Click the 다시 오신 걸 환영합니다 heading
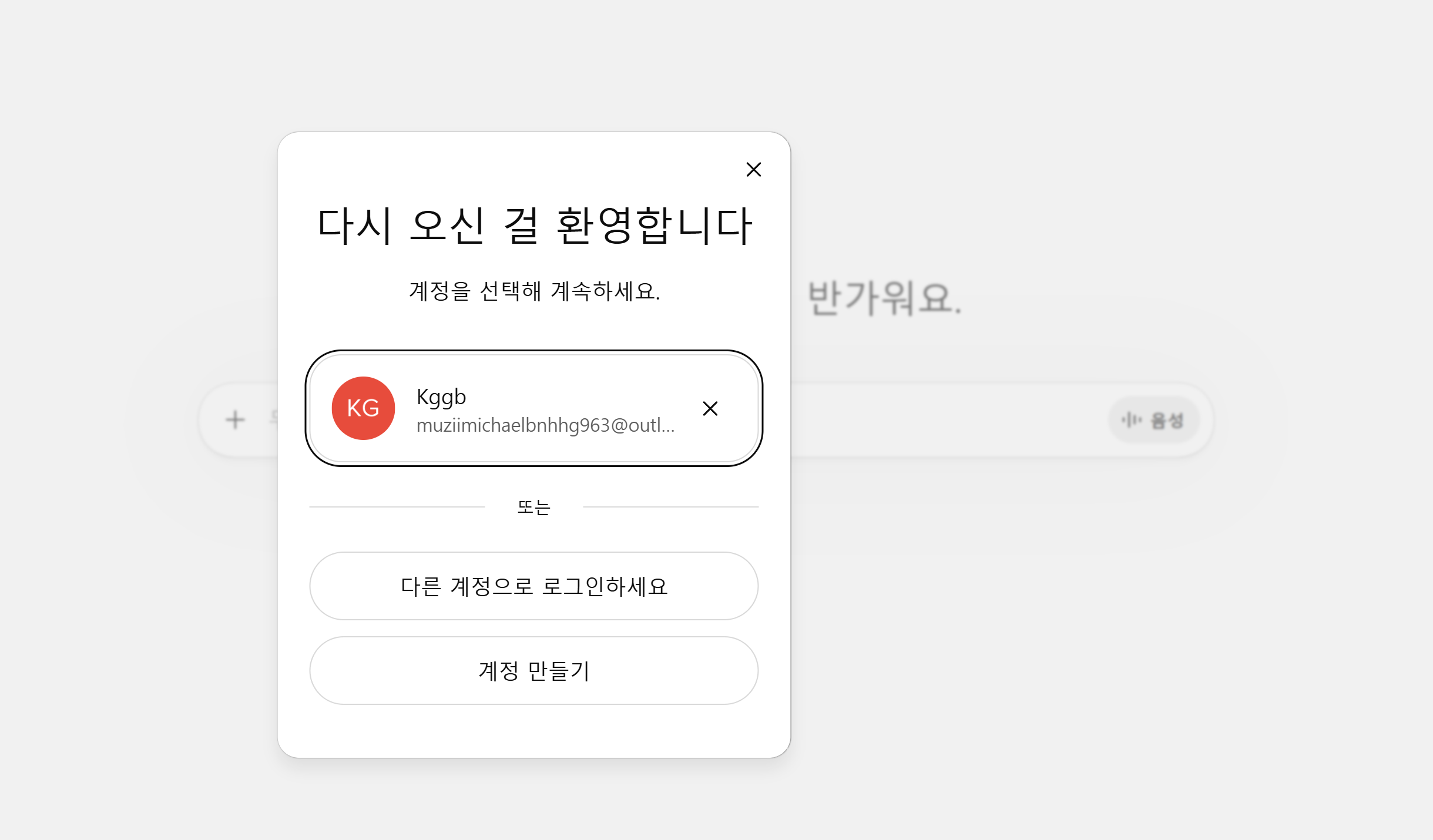This screenshot has width=1433, height=840. 533,226
